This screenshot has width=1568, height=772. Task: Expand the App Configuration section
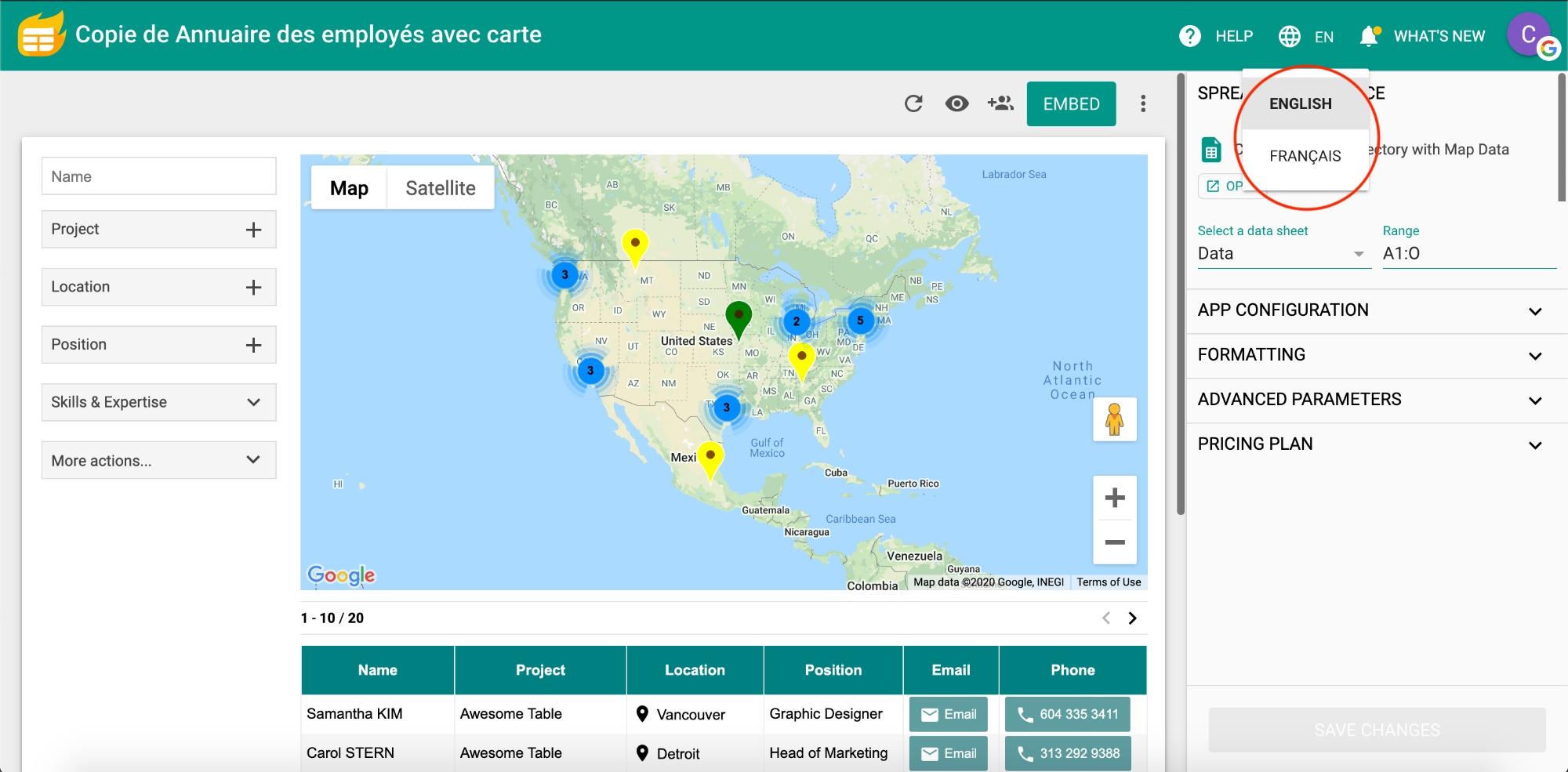click(1377, 310)
